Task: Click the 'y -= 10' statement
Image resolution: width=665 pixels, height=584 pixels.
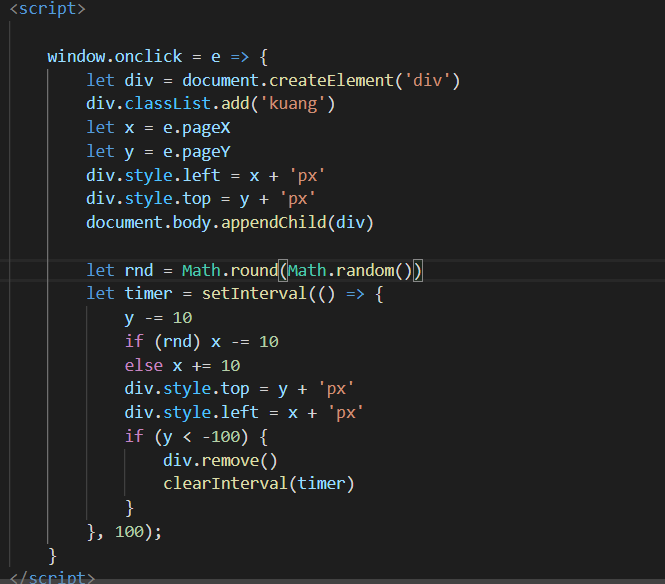Action: point(159,318)
